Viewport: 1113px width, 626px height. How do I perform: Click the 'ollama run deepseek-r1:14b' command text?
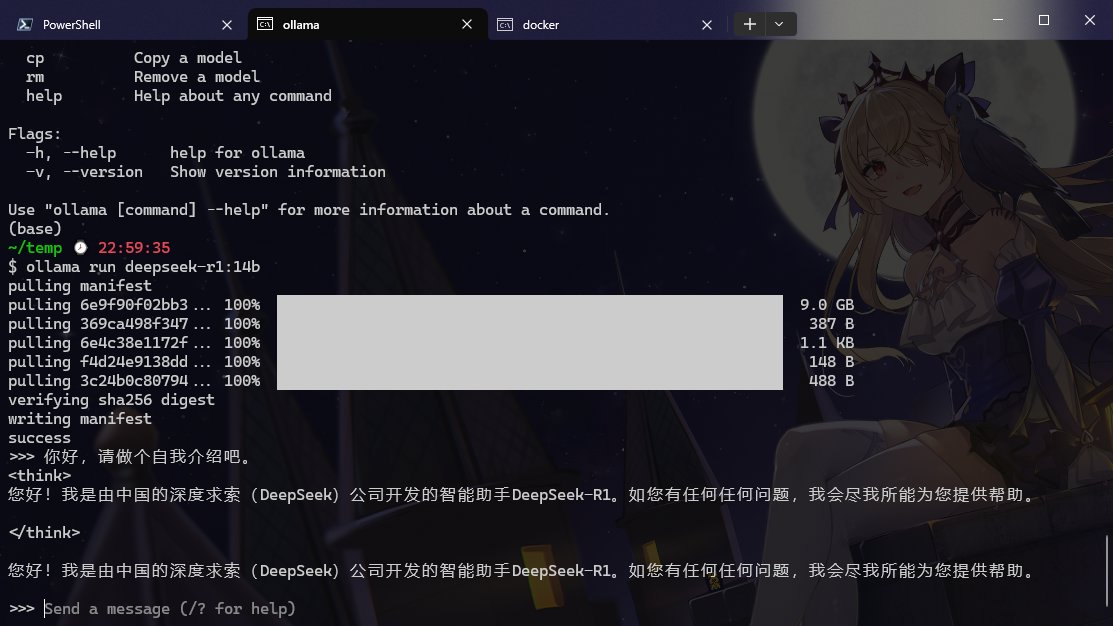pos(143,267)
